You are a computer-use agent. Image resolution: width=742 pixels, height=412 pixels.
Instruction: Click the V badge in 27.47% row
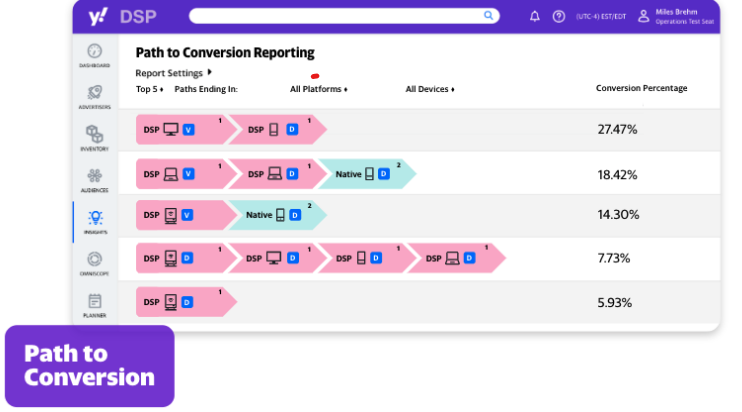(x=188, y=129)
